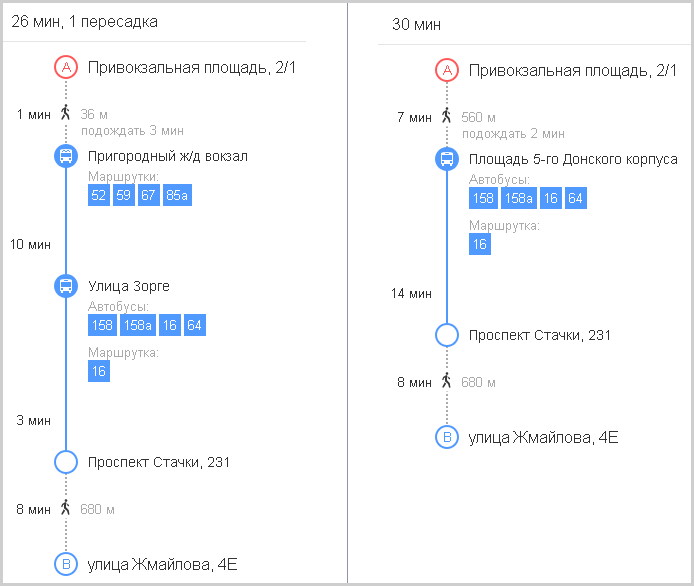Viewport: 694px width, 586px height.
Task: Click bus stop icon at Улица Зорге
Action: coord(66,285)
